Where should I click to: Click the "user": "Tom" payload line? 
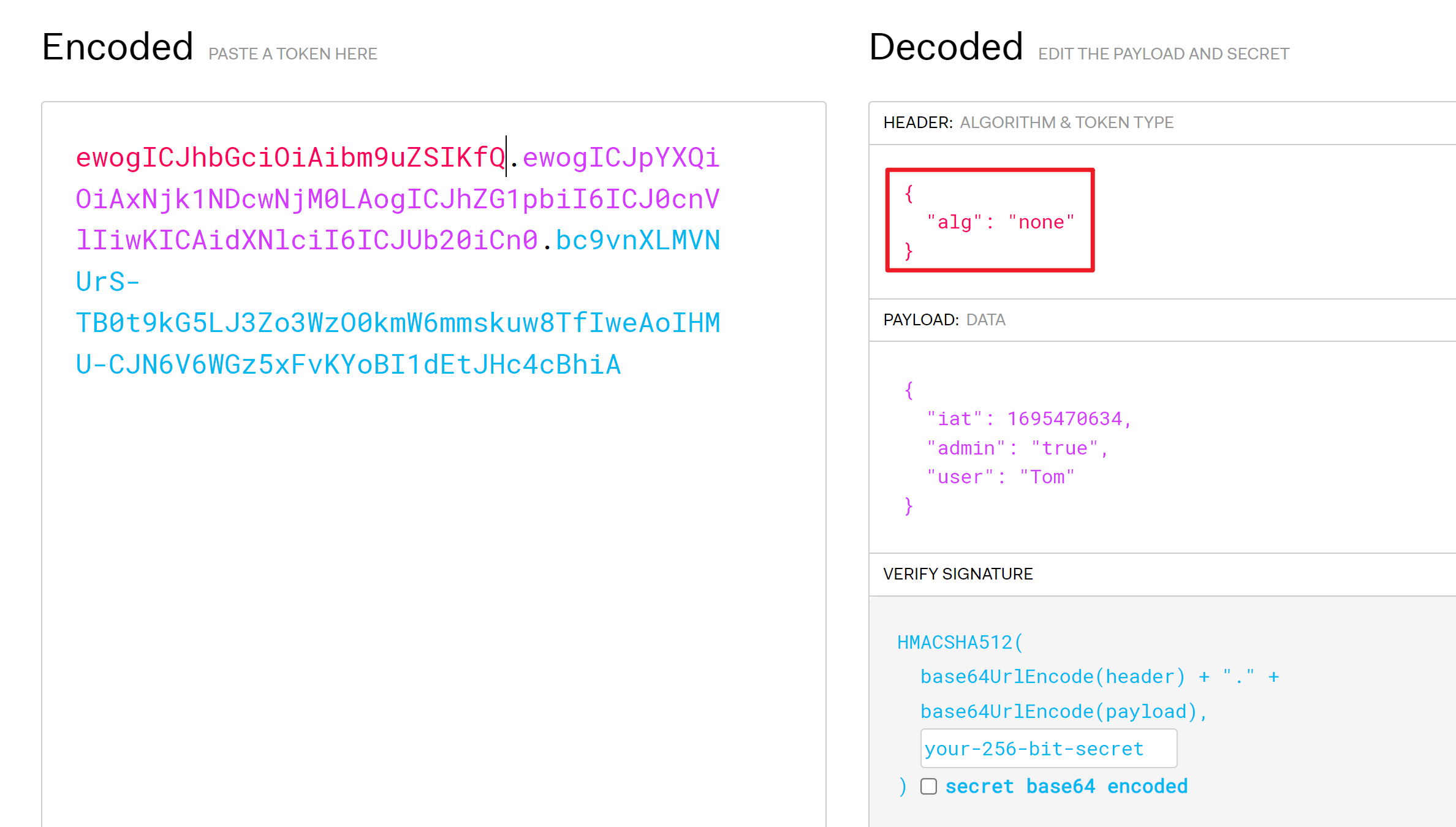[x=1001, y=477]
